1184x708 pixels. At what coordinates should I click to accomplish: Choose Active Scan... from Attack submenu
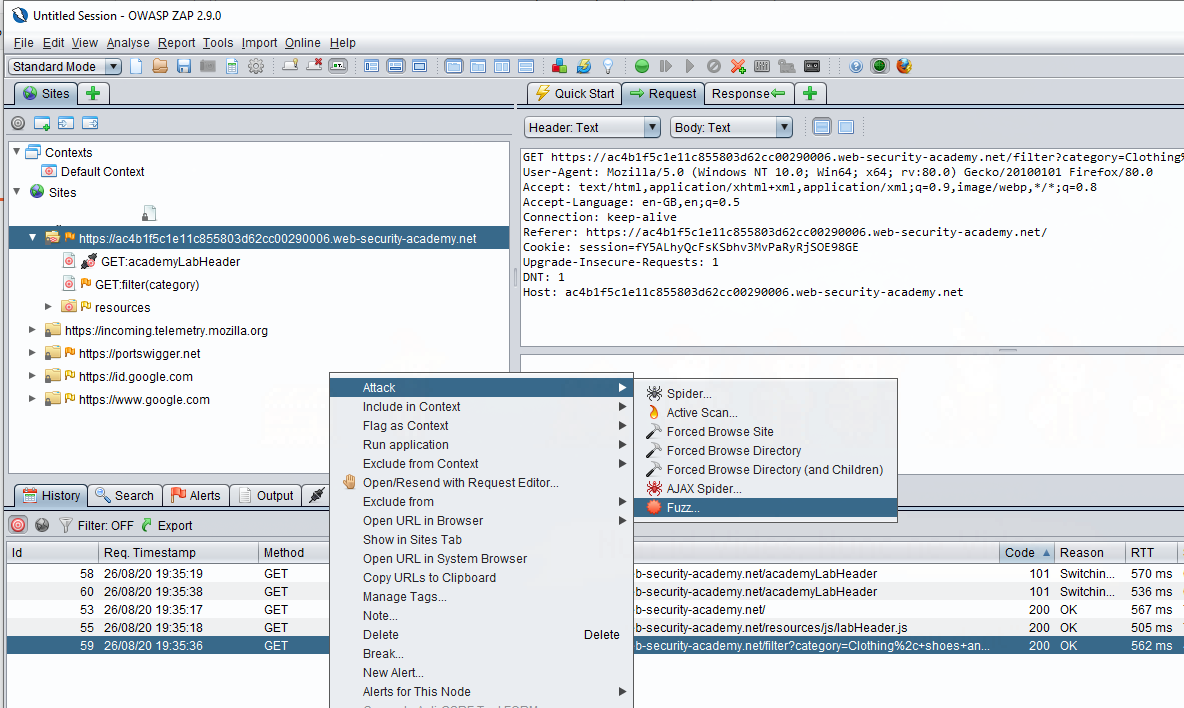[766, 413]
